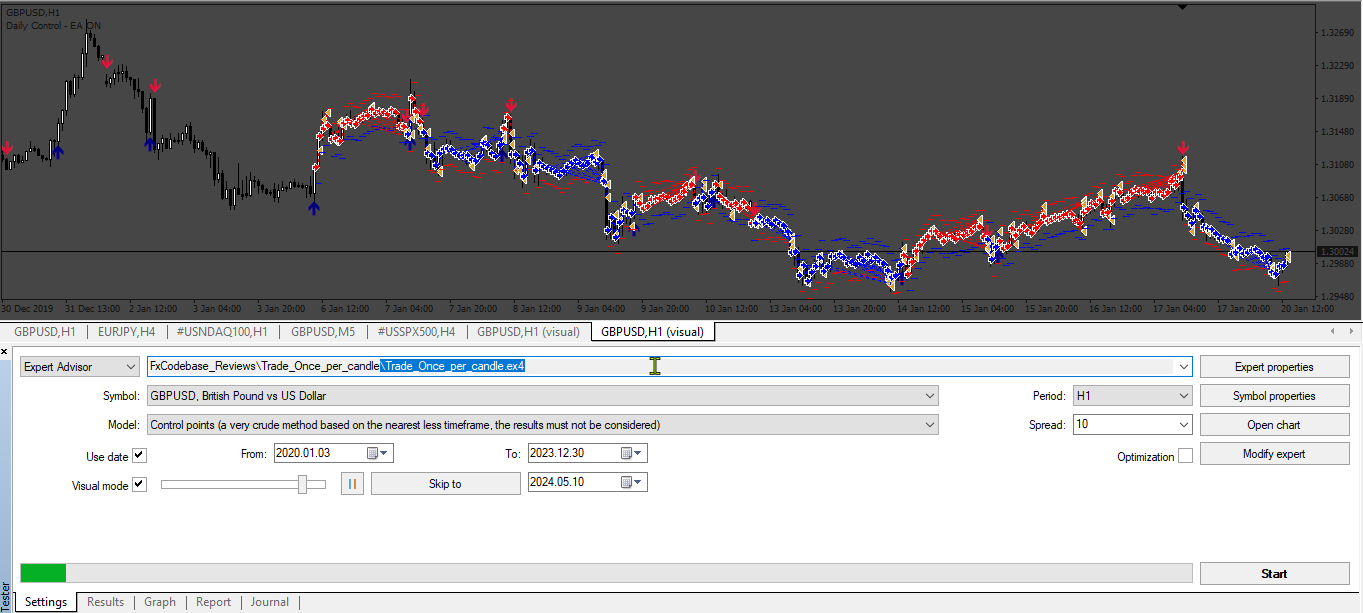Click the Expert properties button
This screenshot has height=613, width=1363.
[1274, 367]
